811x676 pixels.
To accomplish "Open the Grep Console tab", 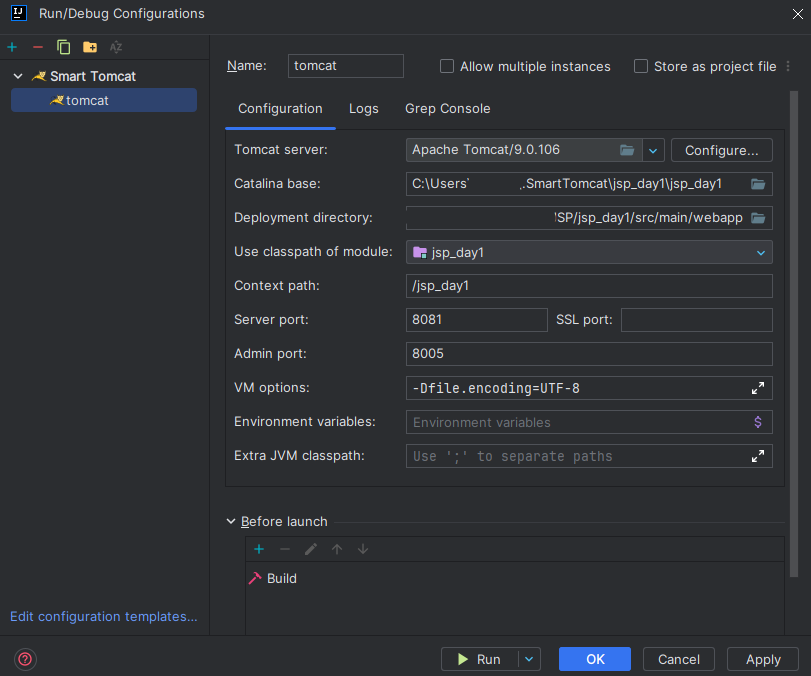I will click(447, 109).
